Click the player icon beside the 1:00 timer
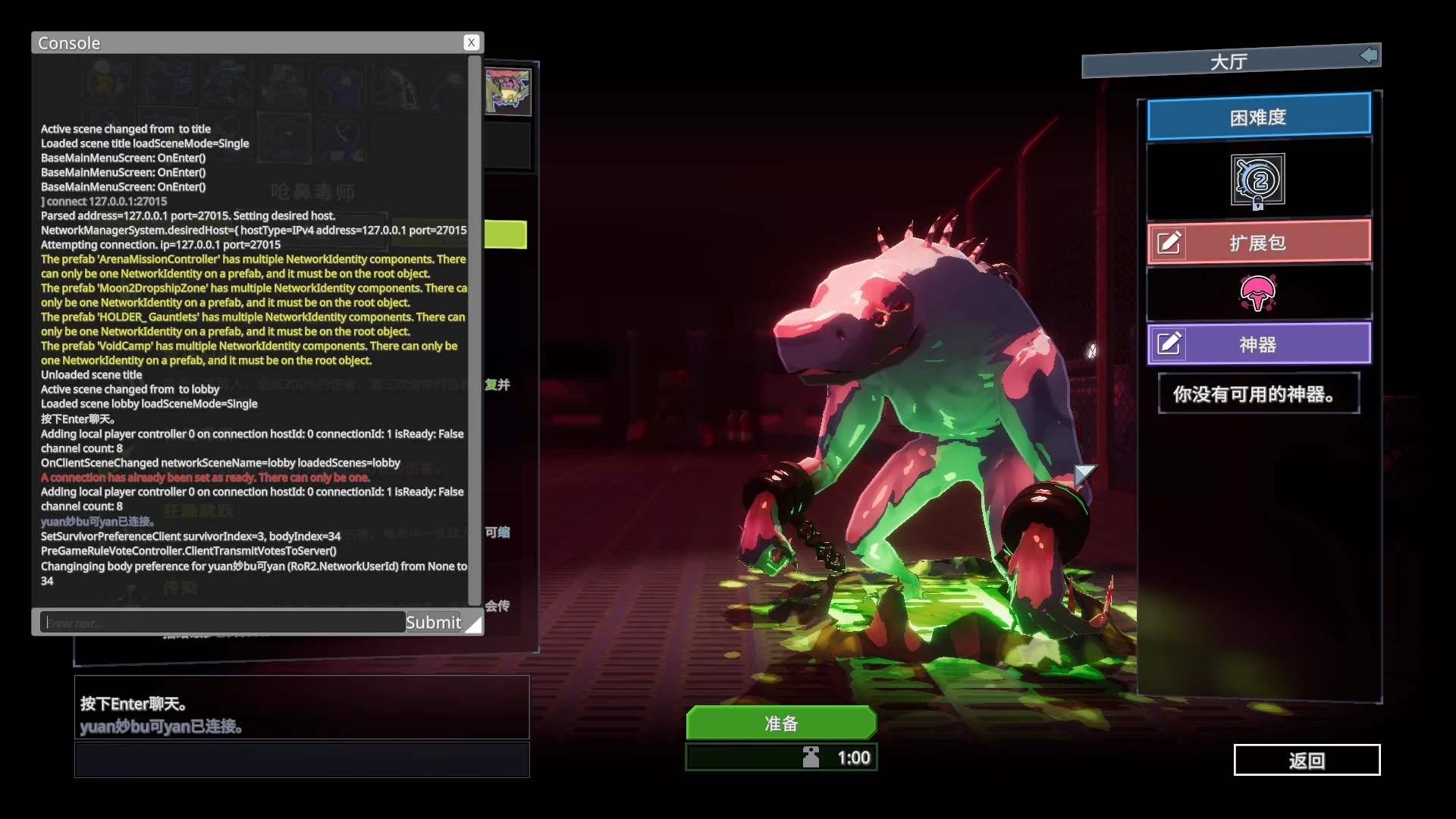The height and width of the screenshot is (819, 1456). tap(811, 757)
